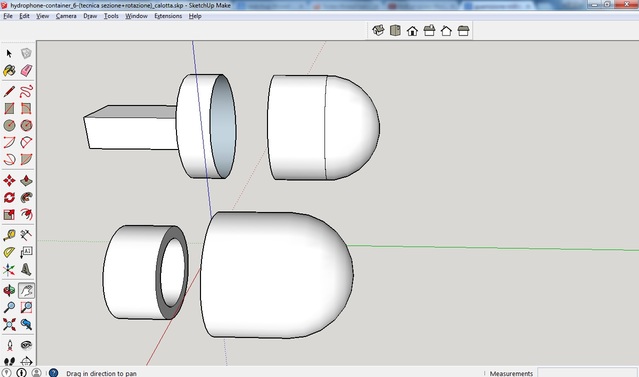Select the Follow Me tool
The width and height of the screenshot is (639, 377).
point(26,197)
